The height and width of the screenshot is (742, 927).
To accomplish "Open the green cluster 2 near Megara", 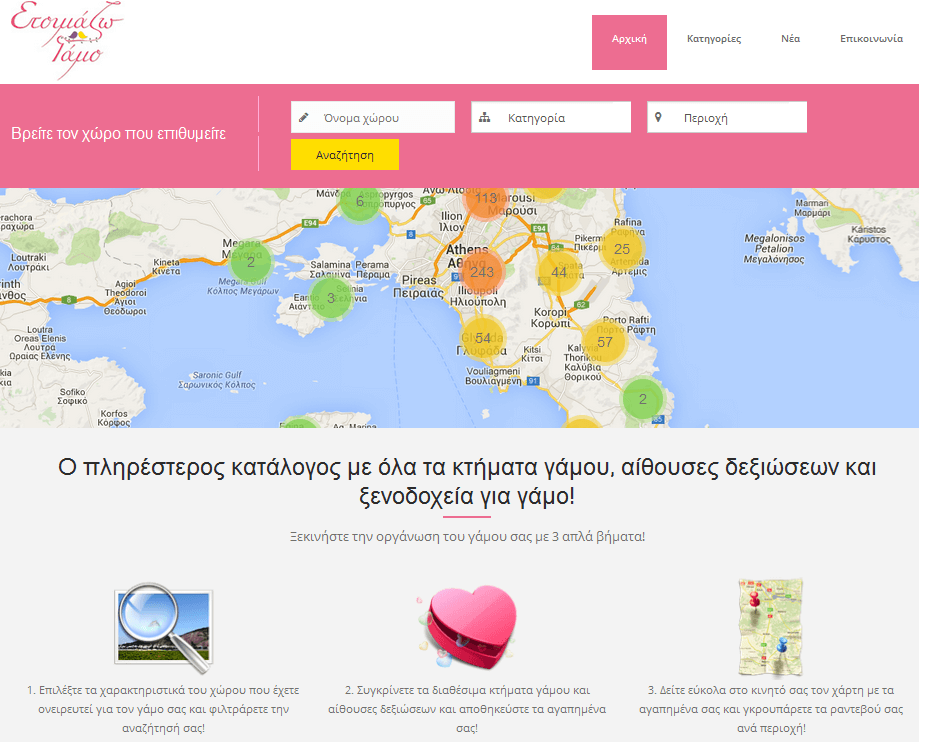I will [x=251, y=261].
